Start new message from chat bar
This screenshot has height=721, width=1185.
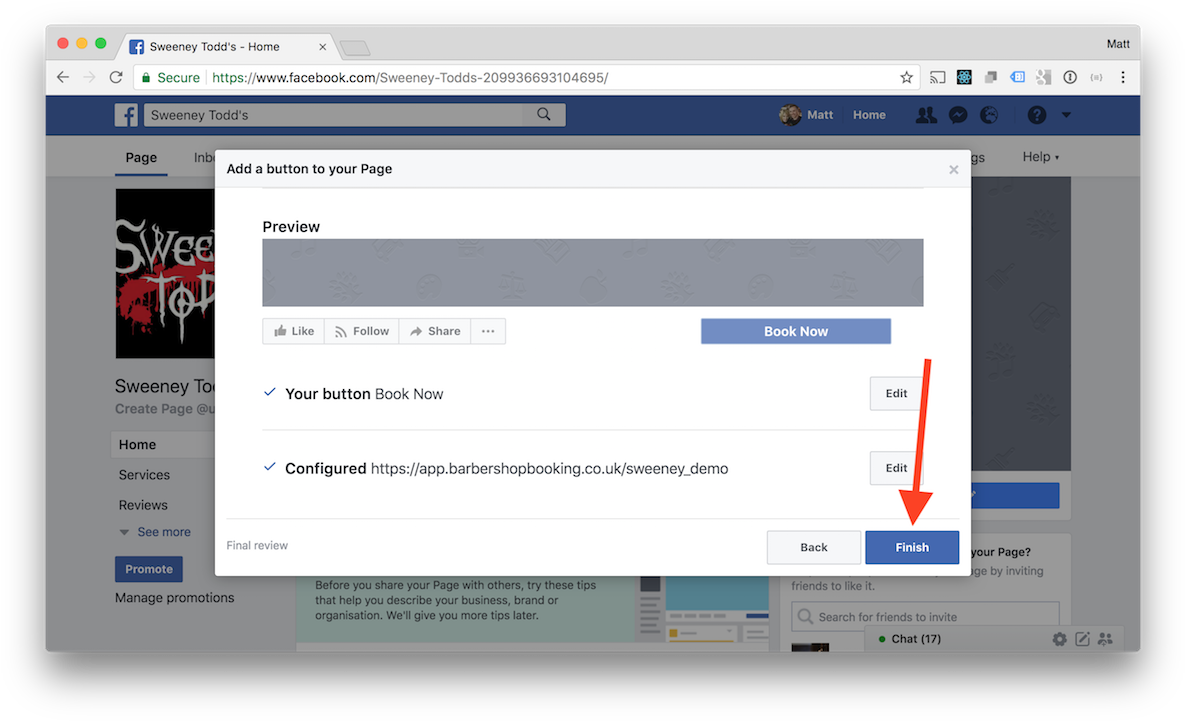(x=1082, y=639)
